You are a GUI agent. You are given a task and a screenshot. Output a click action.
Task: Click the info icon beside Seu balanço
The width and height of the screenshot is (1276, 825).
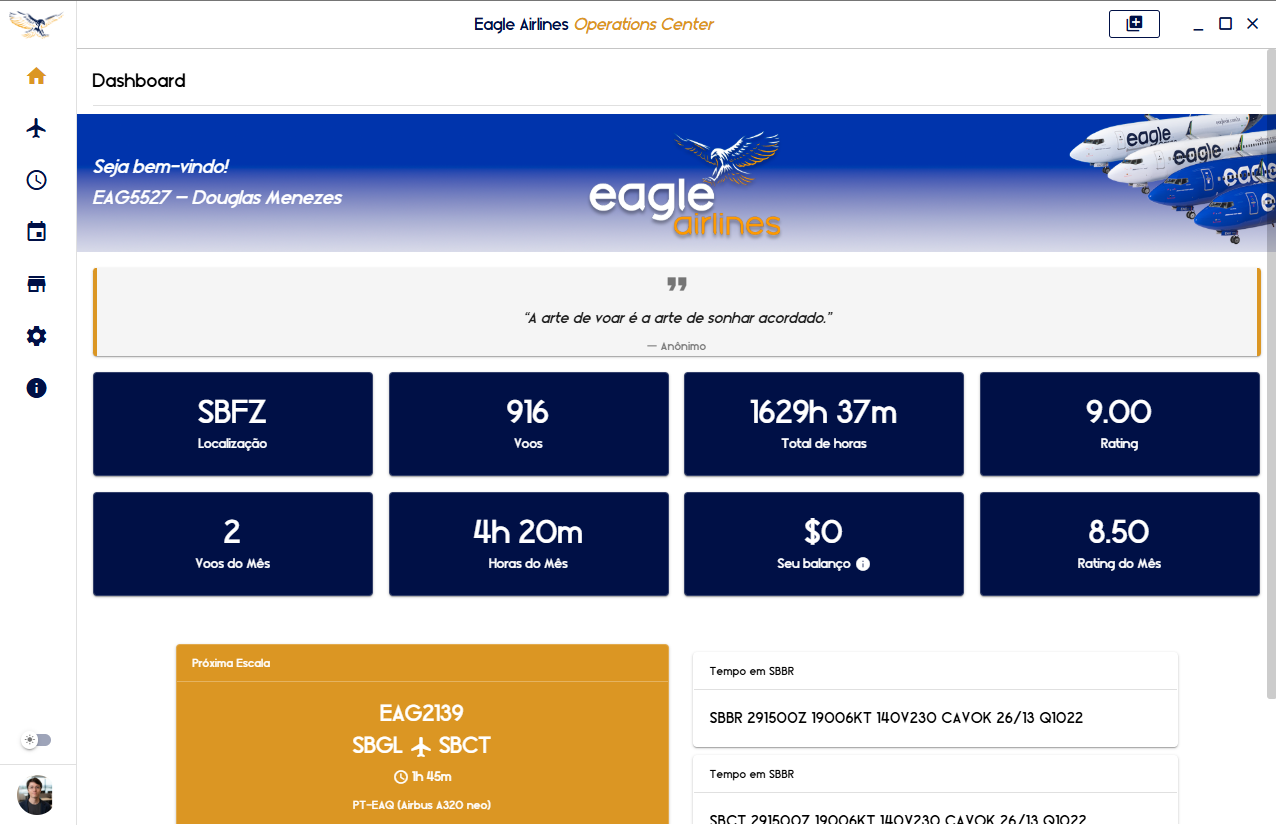click(x=863, y=564)
